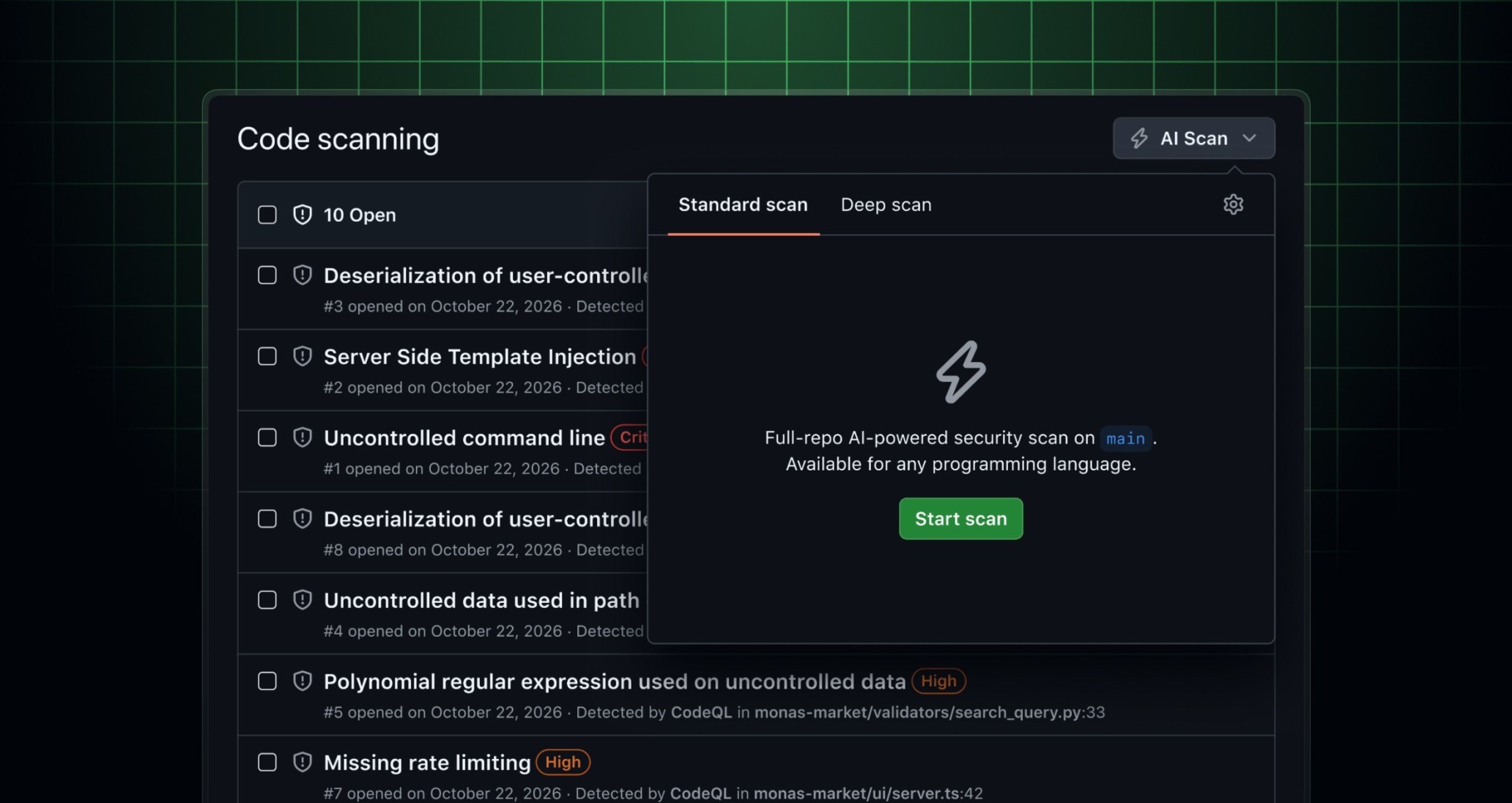The height and width of the screenshot is (803, 1512).
Task: Switch to the Standard scan tab
Action: (x=743, y=204)
